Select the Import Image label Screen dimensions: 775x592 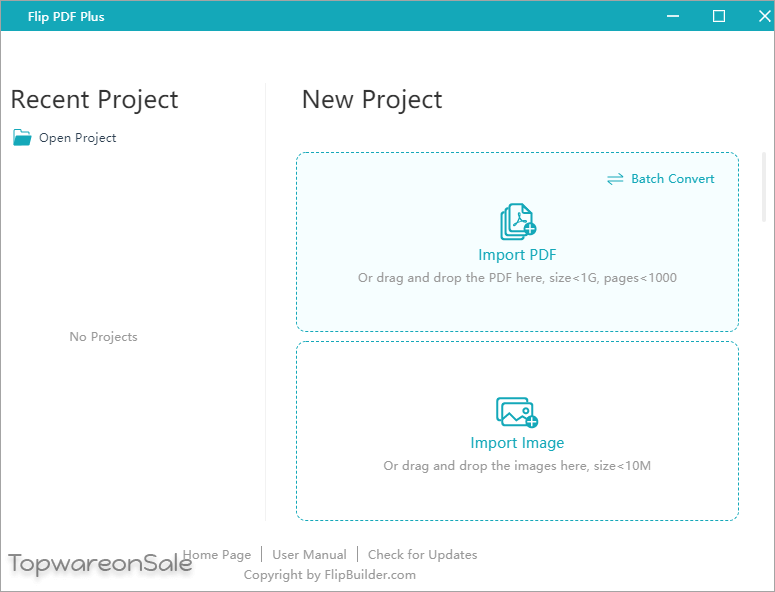click(x=517, y=443)
